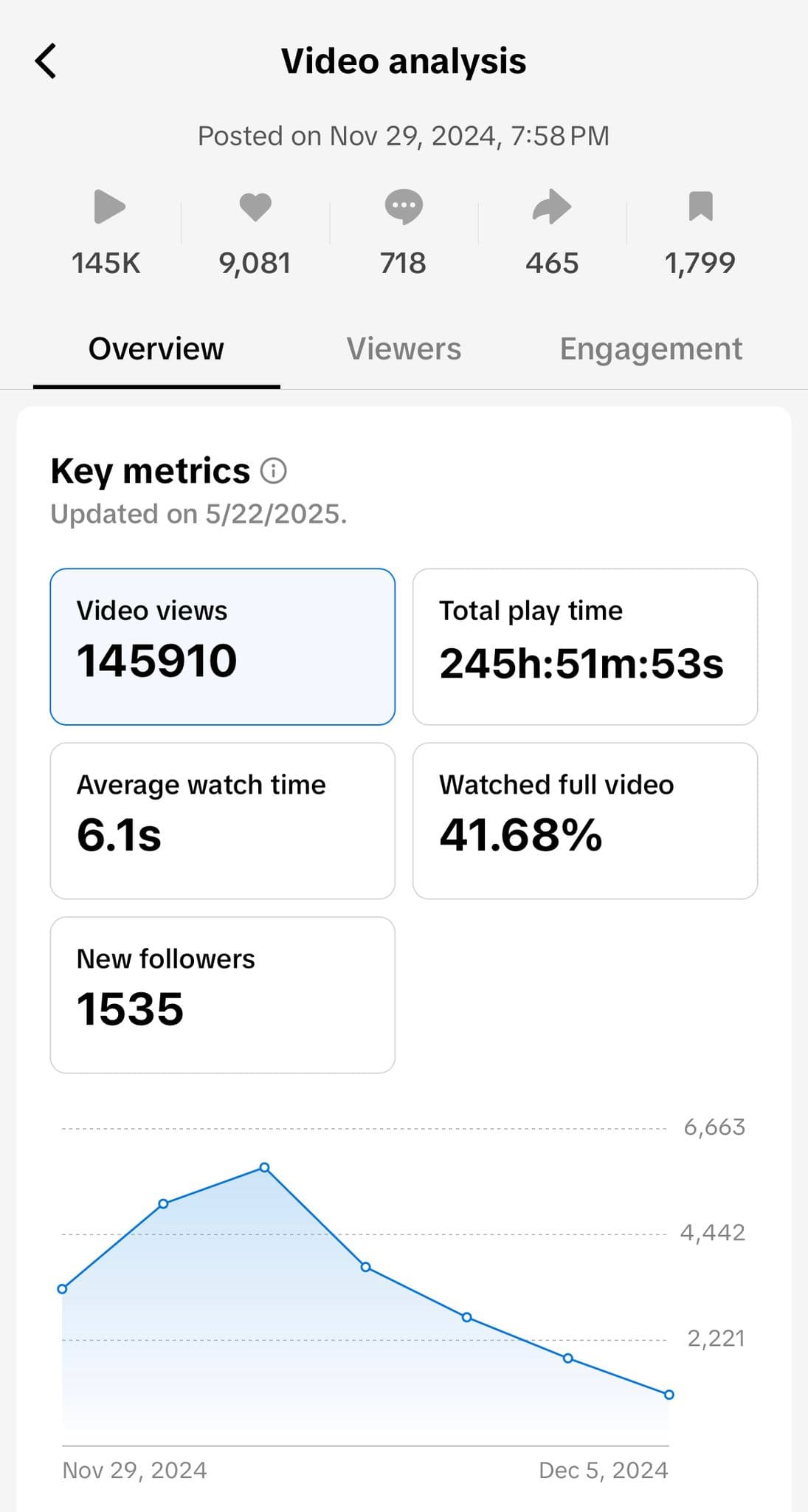Select the New followers metric card
Viewport: 808px width, 1512px height.
[x=223, y=993]
